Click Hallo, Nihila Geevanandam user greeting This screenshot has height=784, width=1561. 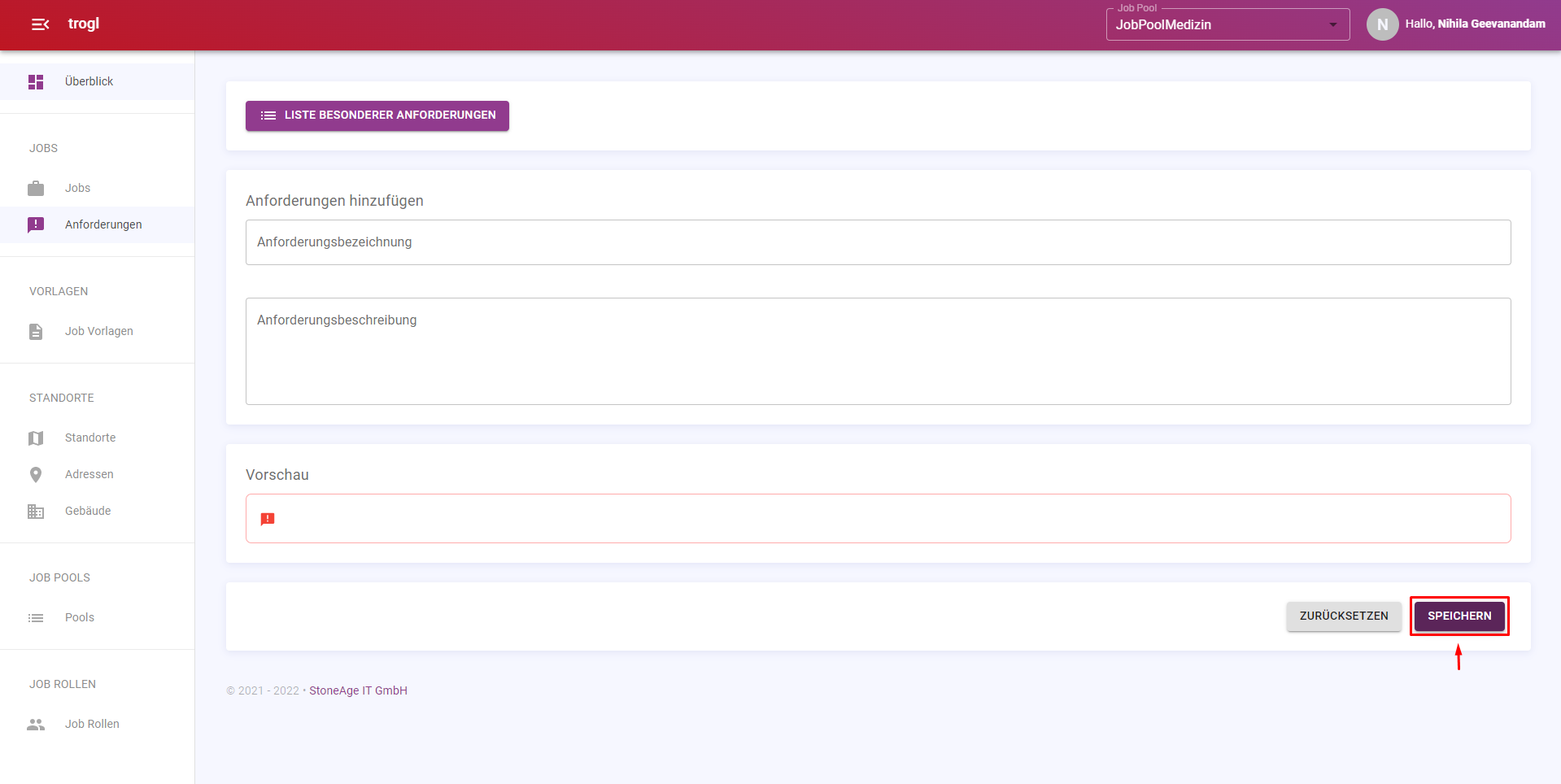1475,24
